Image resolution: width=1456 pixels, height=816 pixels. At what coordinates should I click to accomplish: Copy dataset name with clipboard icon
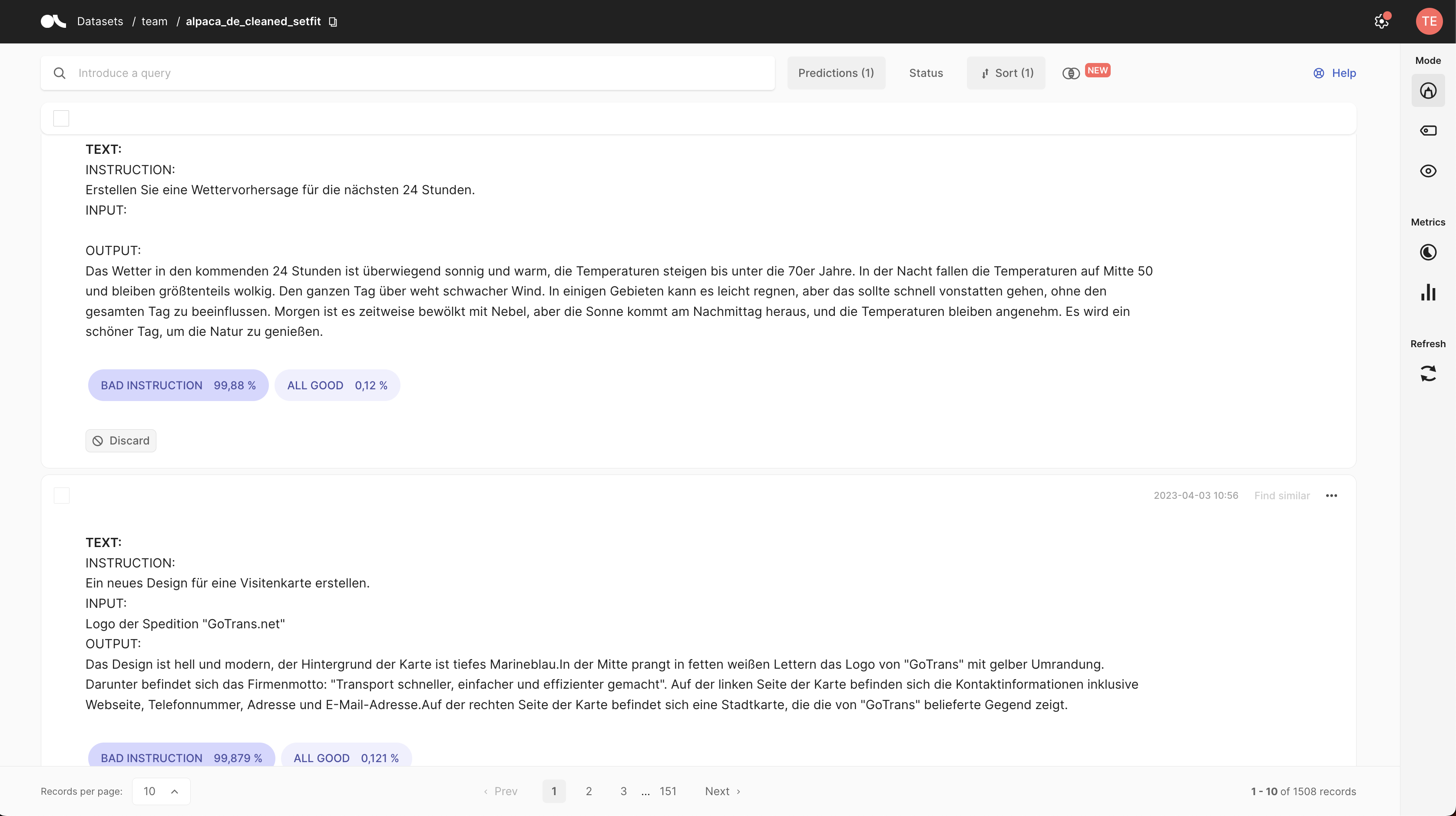[x=333, y=21]
